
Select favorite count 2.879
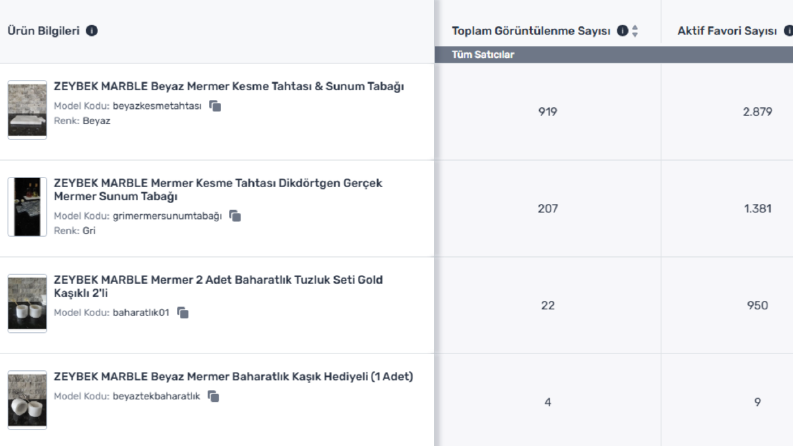(x=757, y=112)
